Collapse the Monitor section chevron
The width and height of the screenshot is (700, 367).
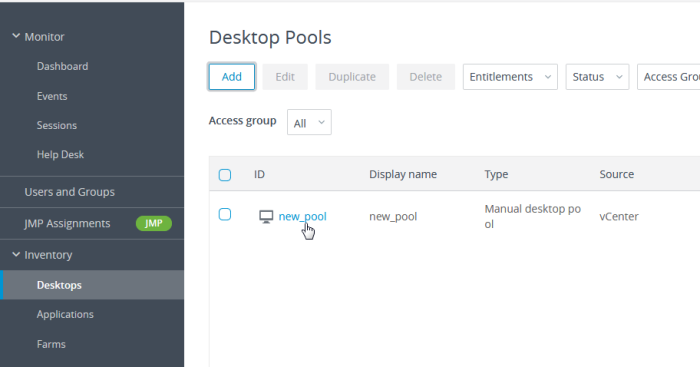coord(16,36)
